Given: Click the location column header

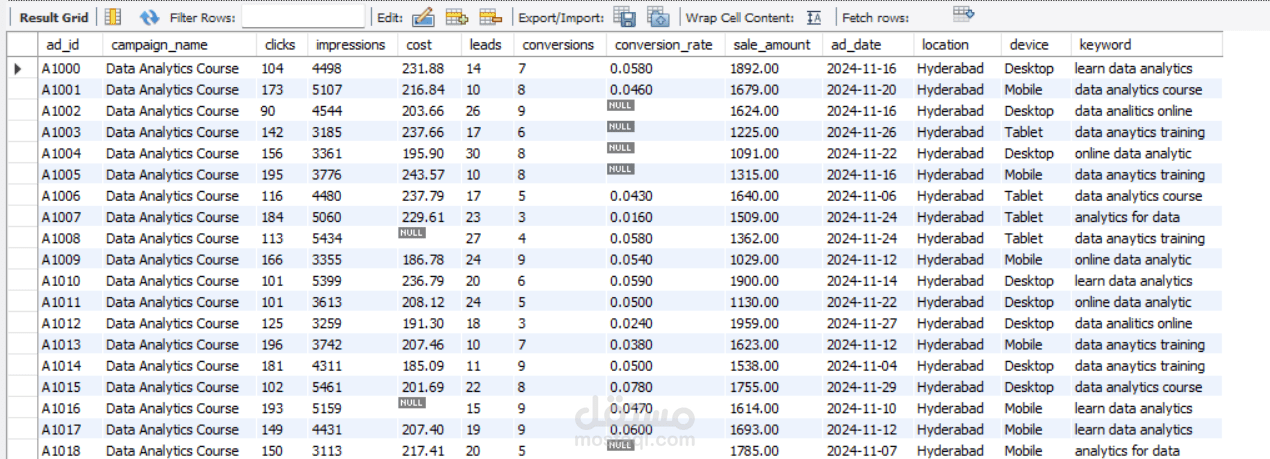Looking at the screenshot, I should point(956,44).
